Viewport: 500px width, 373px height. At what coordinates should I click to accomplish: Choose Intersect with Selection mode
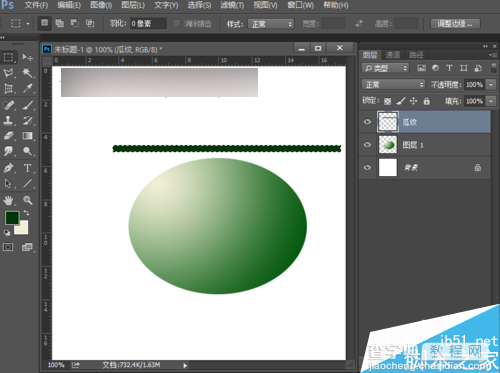point(90,23)
